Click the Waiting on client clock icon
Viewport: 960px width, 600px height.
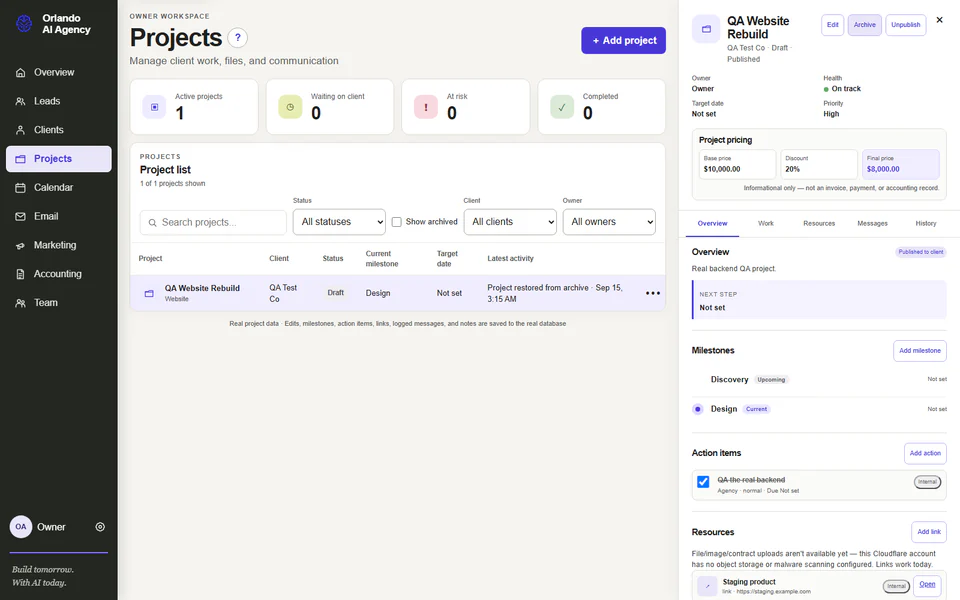pyautogui.click(x=290, y=107)
